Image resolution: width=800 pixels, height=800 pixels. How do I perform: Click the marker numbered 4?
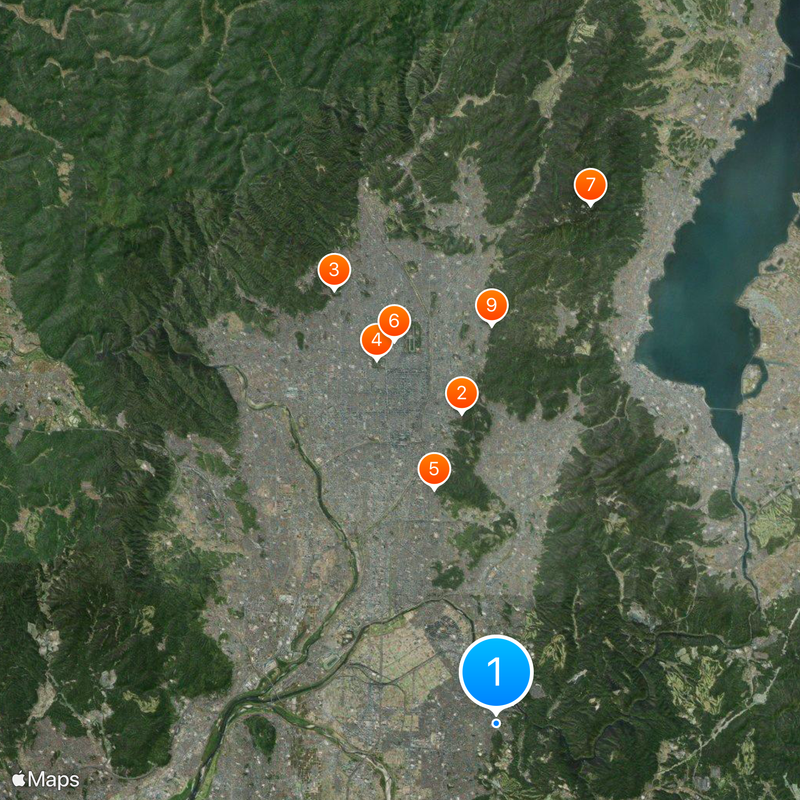pos(375,340)
